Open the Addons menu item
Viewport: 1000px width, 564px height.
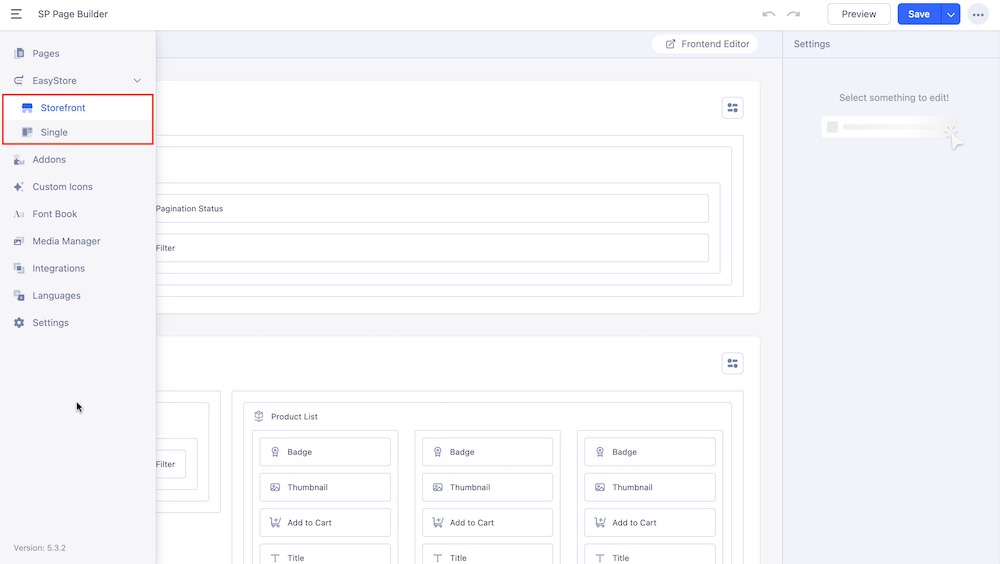pos(49,160)
